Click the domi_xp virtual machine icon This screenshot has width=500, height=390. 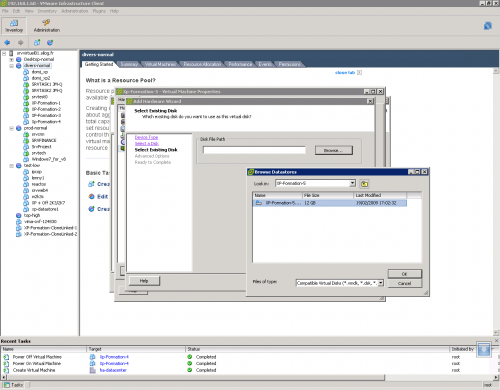[x=26, y=72]
